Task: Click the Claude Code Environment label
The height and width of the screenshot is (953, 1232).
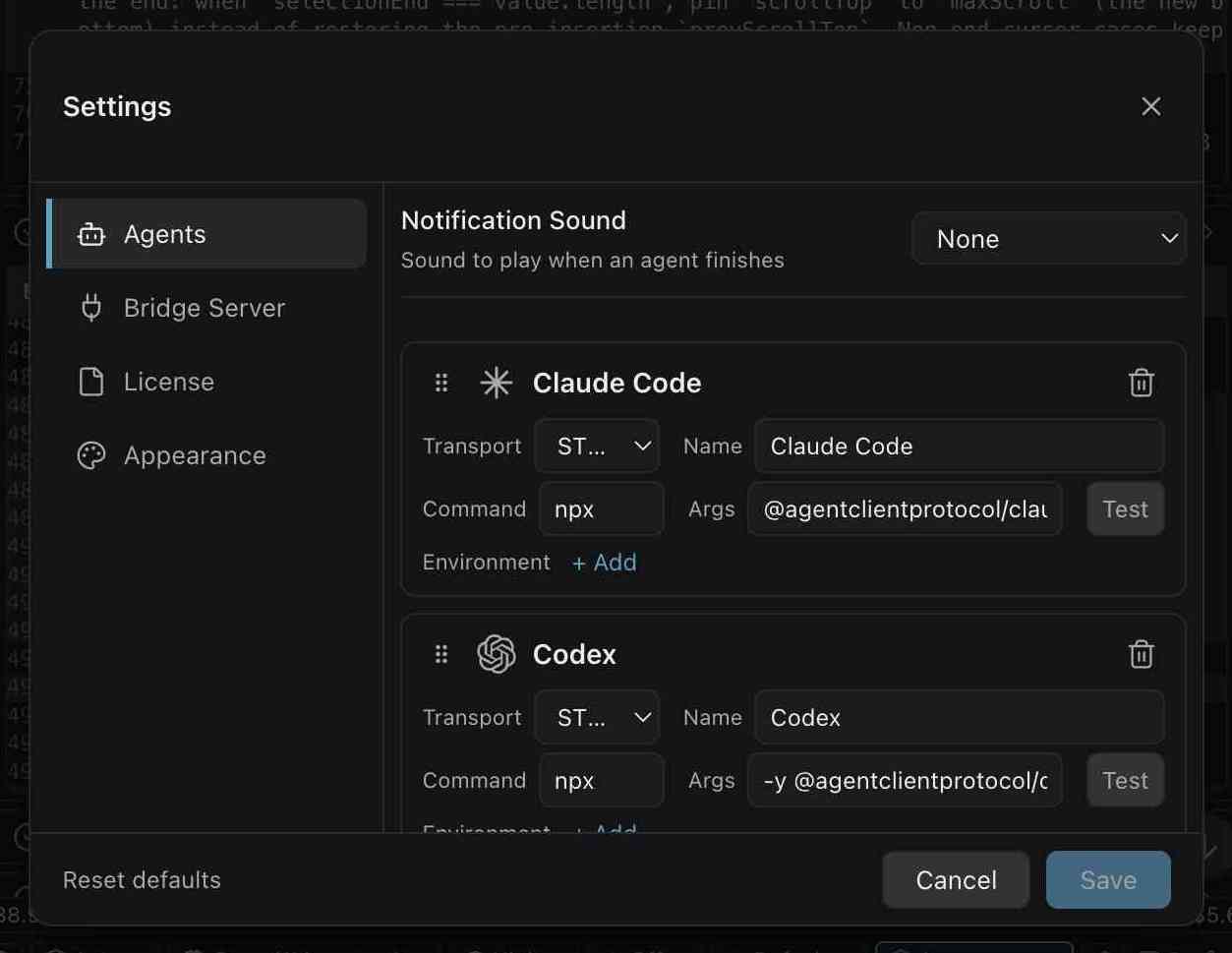Action: click(487, 563)
